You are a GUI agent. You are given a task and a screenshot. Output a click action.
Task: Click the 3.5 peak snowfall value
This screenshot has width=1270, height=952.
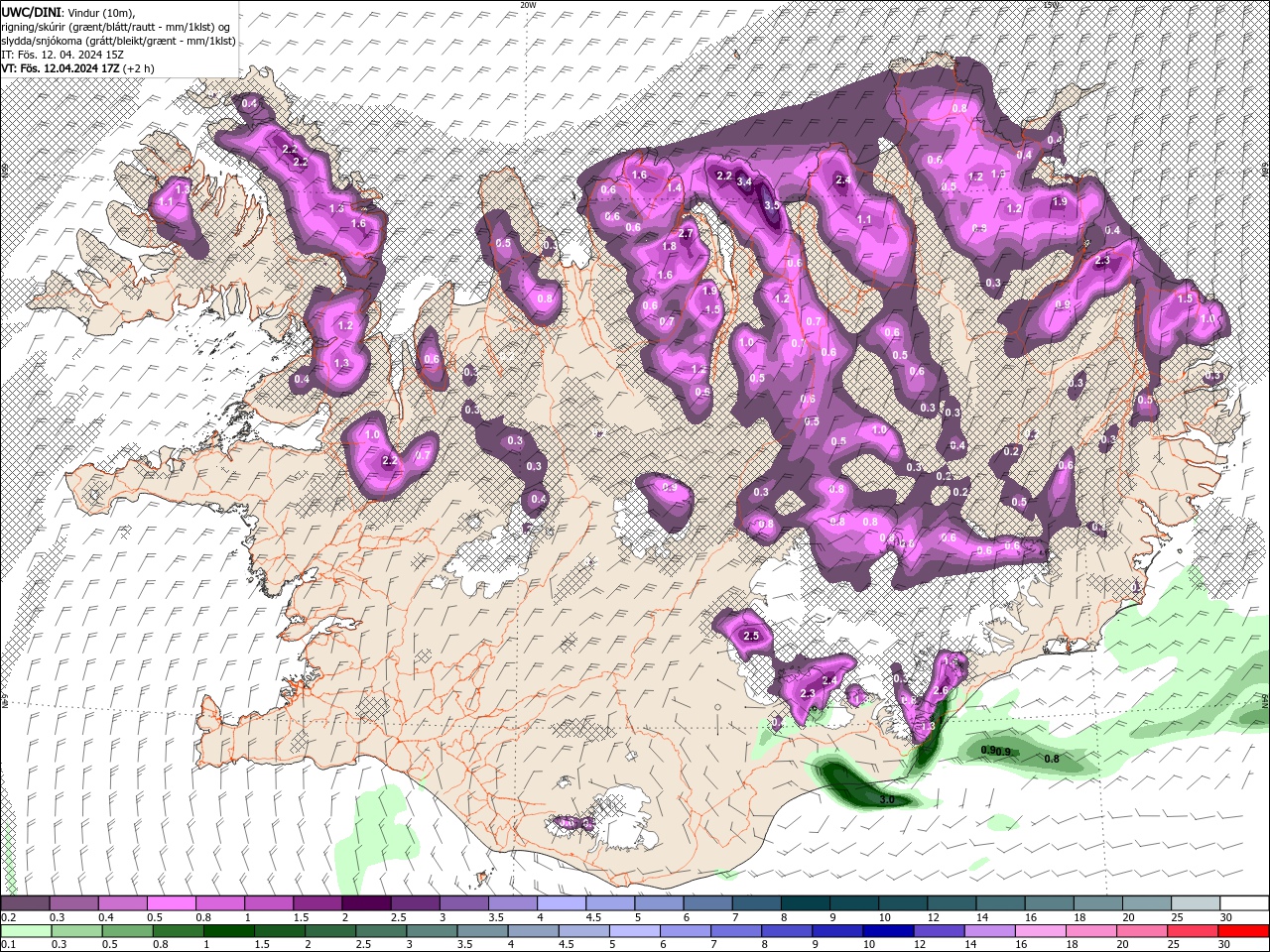771,205
